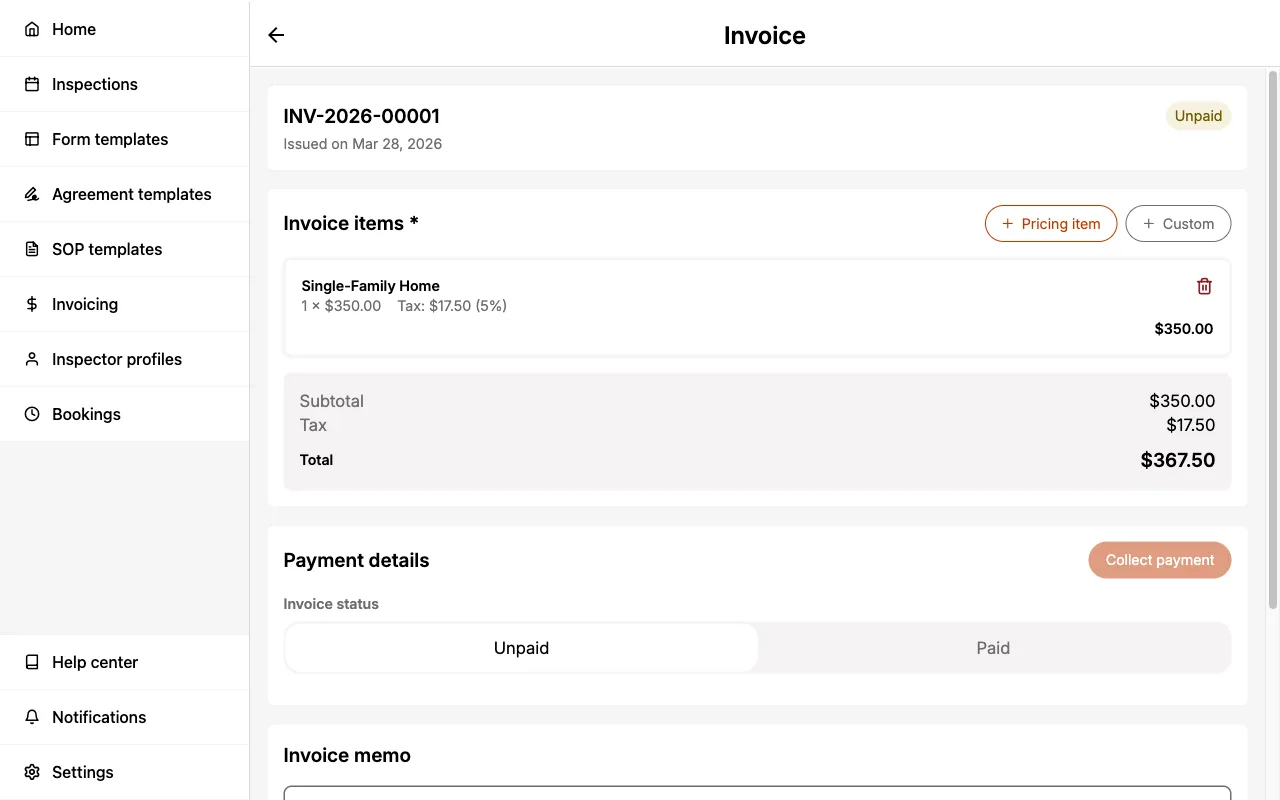Click the Tax $17.50 (5%) line detail

pos(452,306)
